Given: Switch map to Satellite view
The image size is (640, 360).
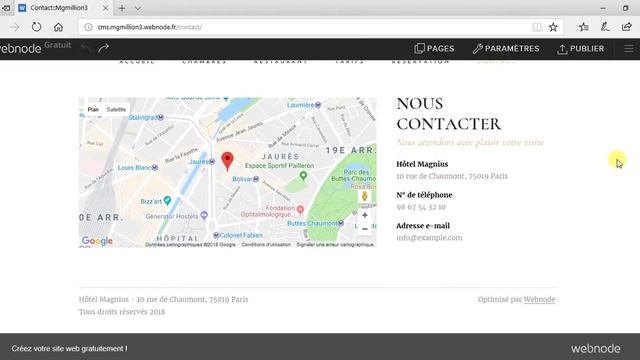Looking at the screenshot, I should pos(116,109).
